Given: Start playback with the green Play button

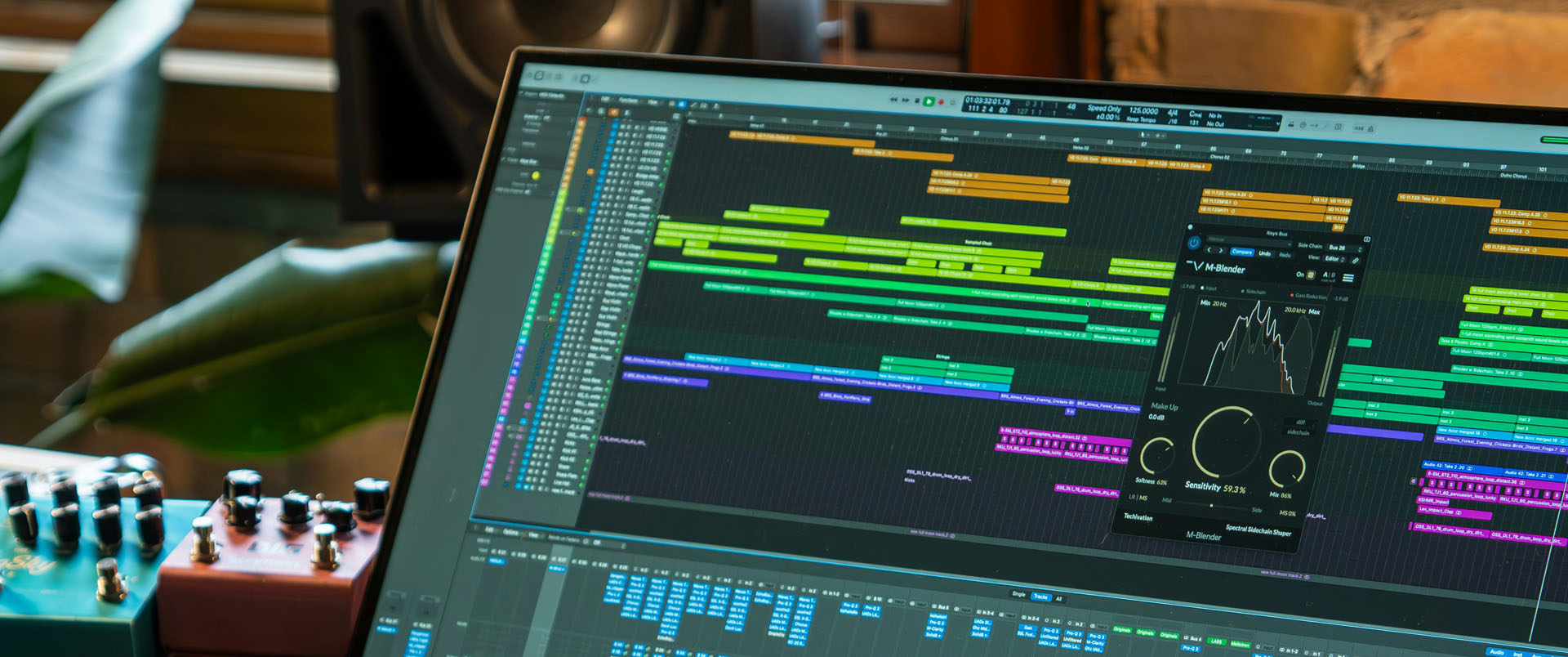Looking at the screenshot, I should [929, 101].
